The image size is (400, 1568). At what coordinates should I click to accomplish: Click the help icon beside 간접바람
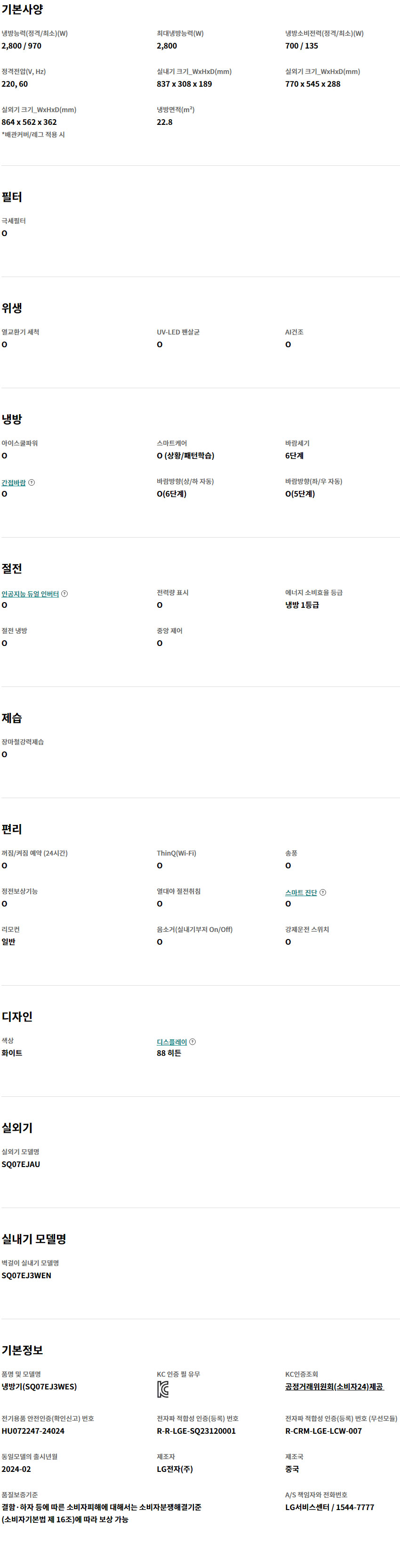tap(32, 482)
